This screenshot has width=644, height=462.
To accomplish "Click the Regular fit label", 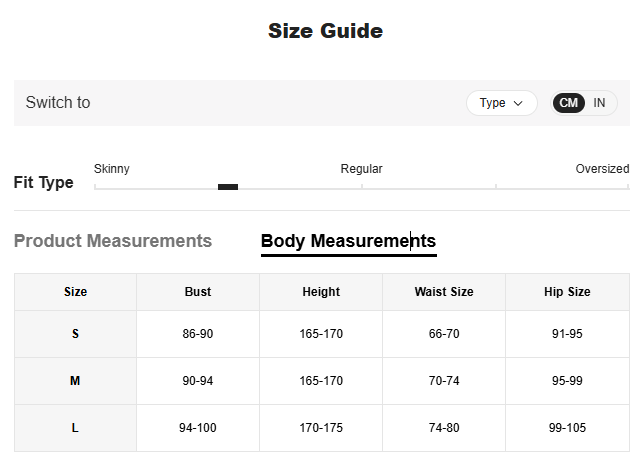I will [x=361, y=169].
